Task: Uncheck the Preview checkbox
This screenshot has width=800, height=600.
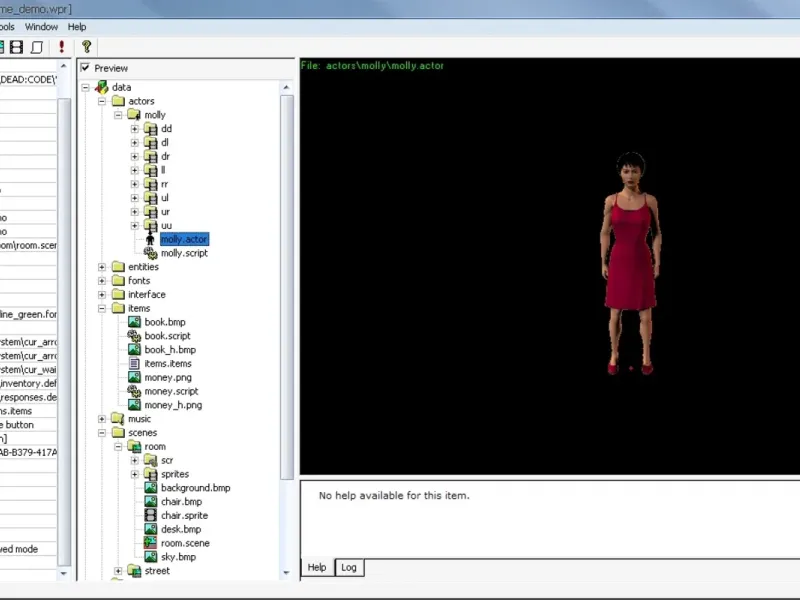Action: [85, 68]
